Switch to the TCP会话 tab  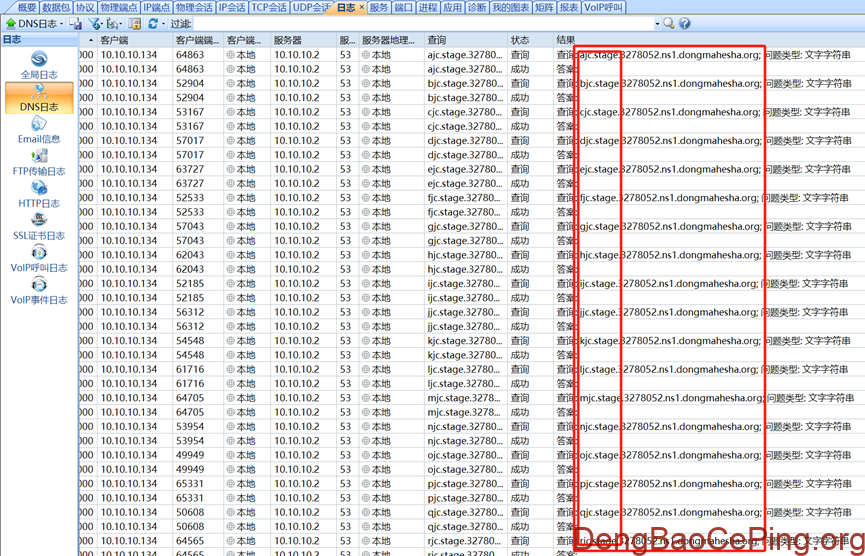(x=268, y=7)
